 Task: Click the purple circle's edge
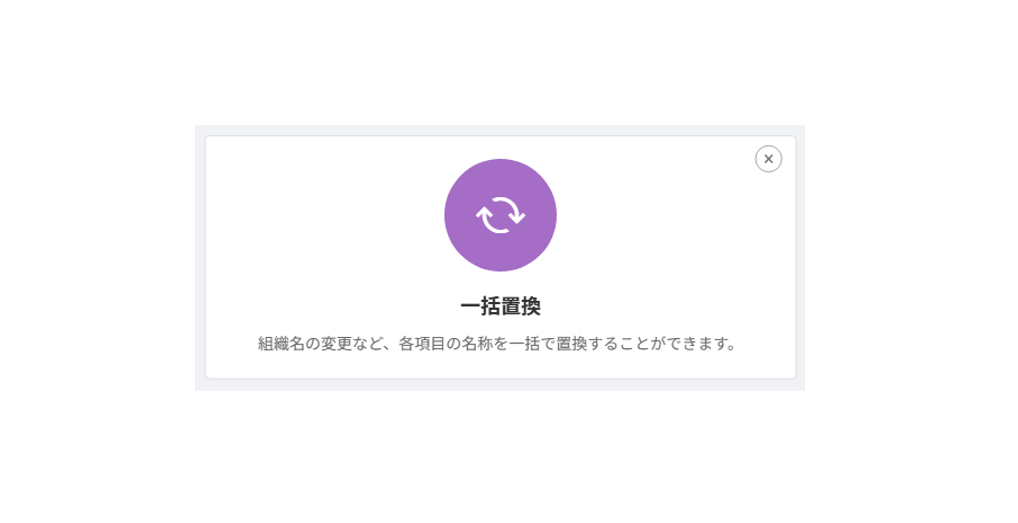447,215
